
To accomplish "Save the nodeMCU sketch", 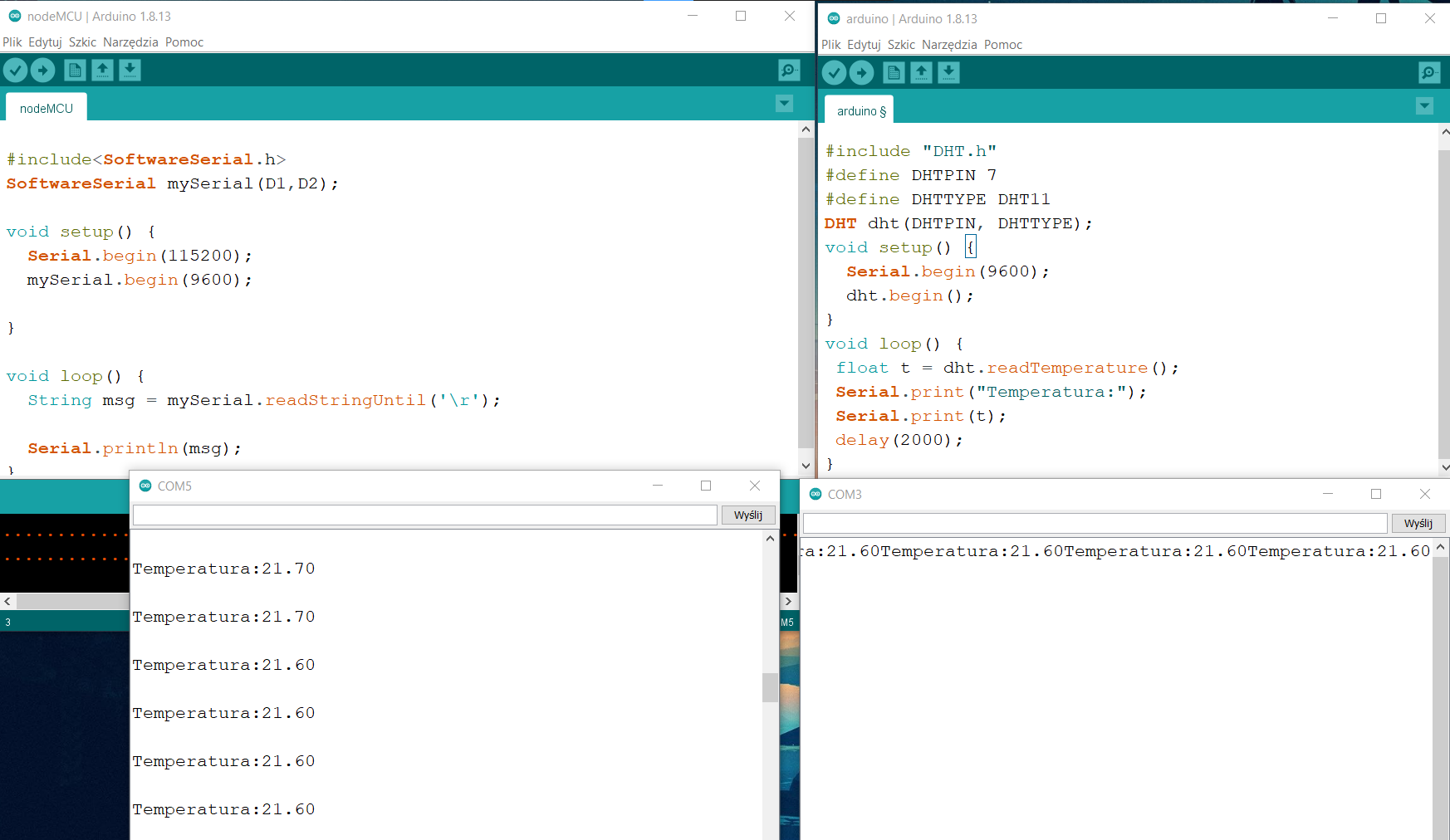I will tap(130, 70).
